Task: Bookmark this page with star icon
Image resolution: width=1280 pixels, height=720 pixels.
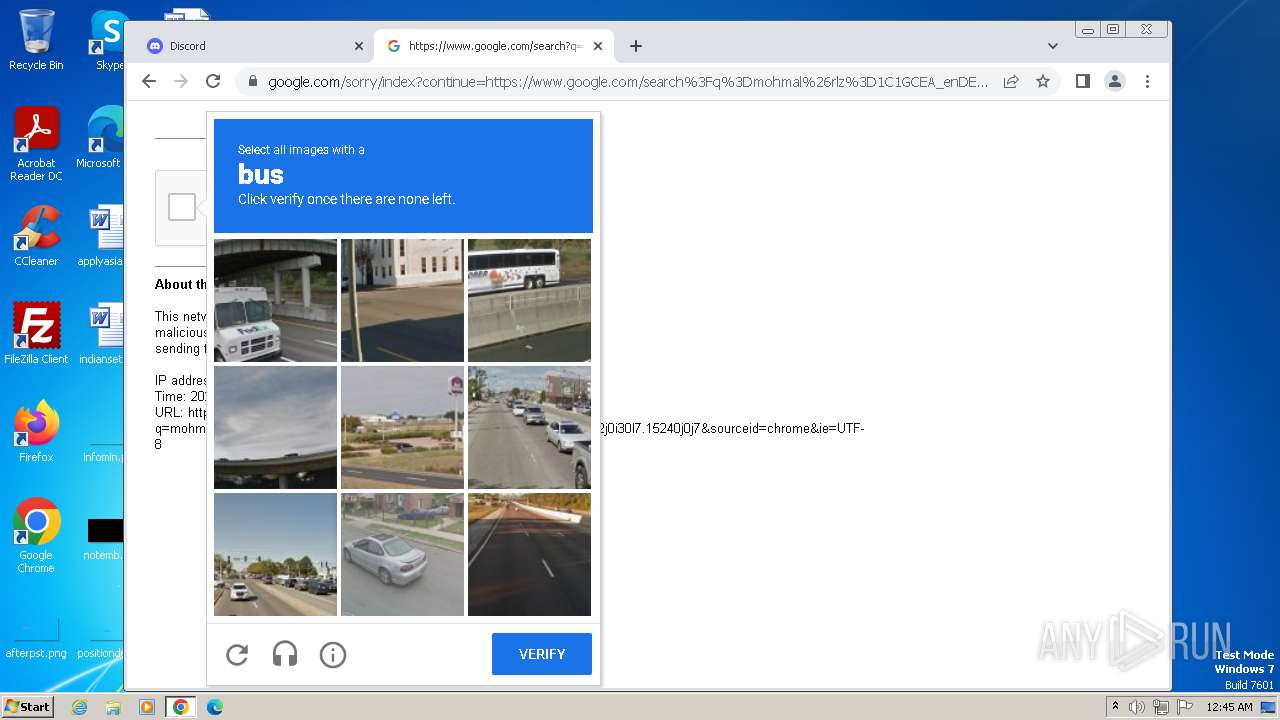Action: (x=1043, y=82)
